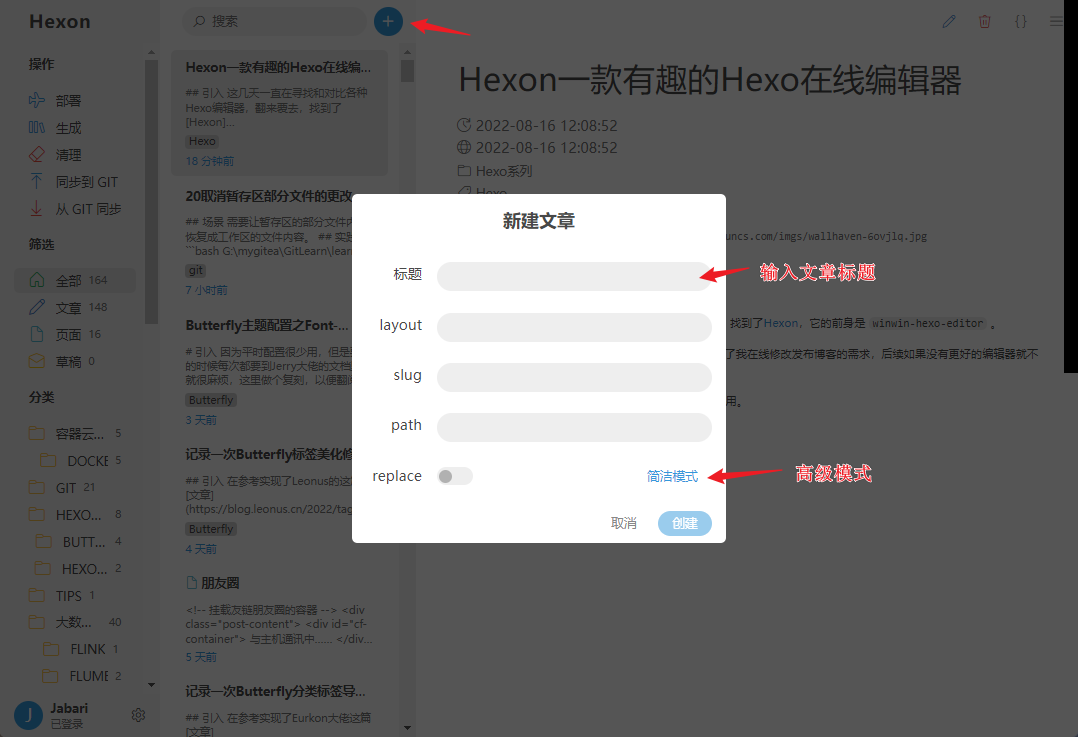This screenshot has height=737, width=1078.
Task: Toggle the replace switch
Action: (x=454, y=476)
